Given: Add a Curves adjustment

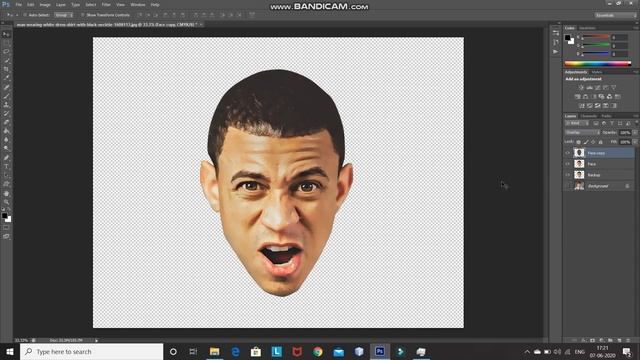Looking at the screenshot, I should [x=598, y=87].
